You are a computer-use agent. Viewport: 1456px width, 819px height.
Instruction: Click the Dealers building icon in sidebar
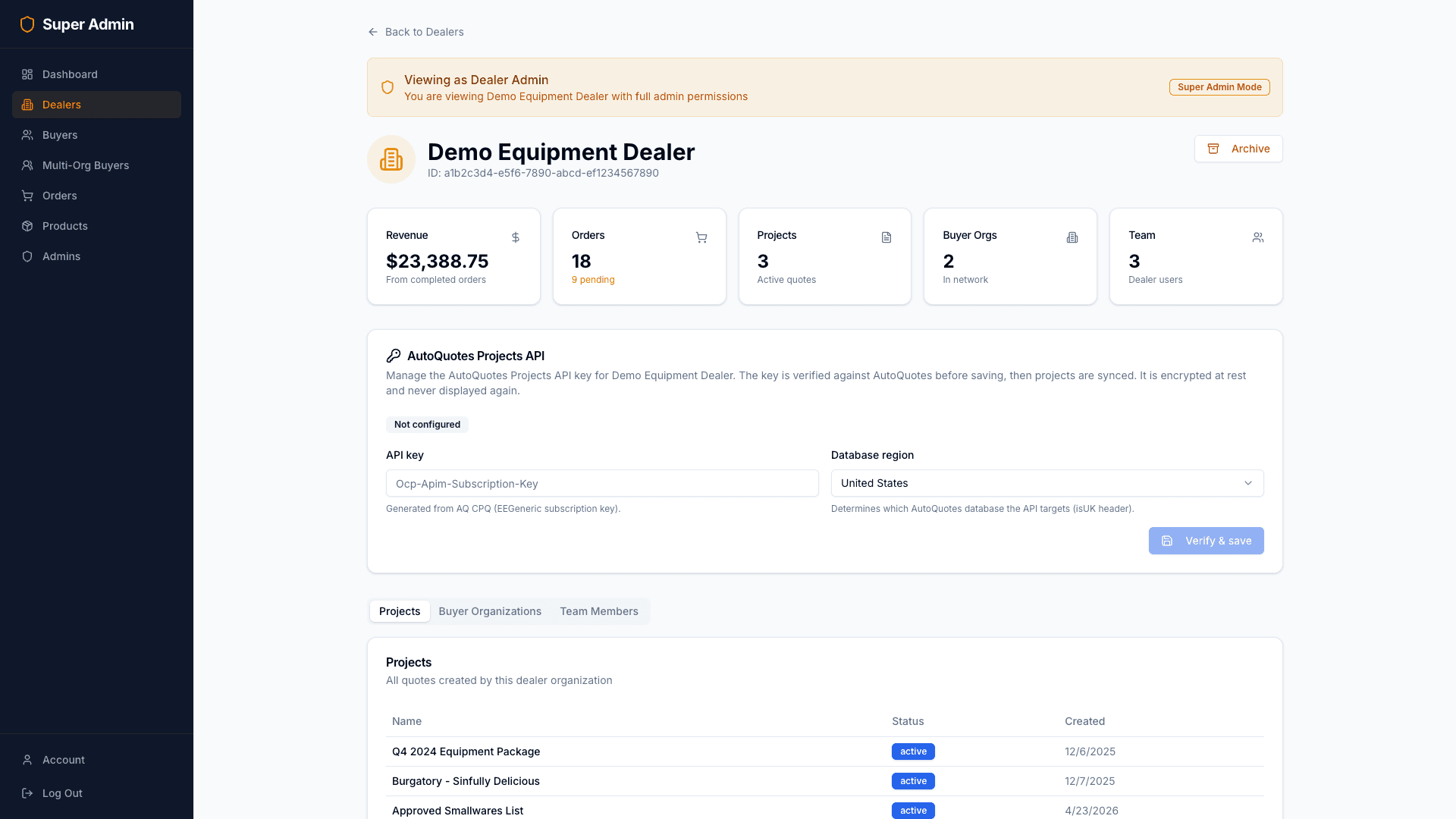[27, 105]
